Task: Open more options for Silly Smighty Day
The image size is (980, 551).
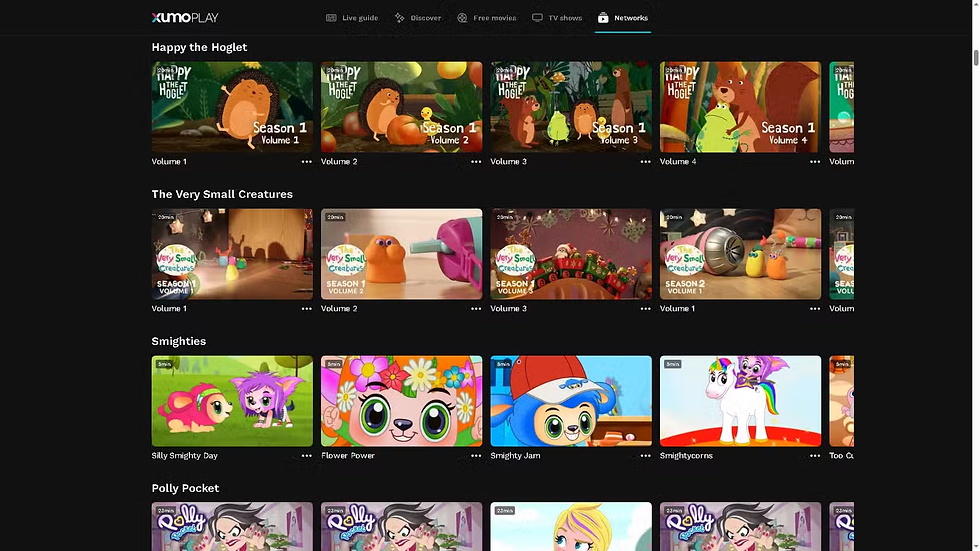Action: [306, 456]
